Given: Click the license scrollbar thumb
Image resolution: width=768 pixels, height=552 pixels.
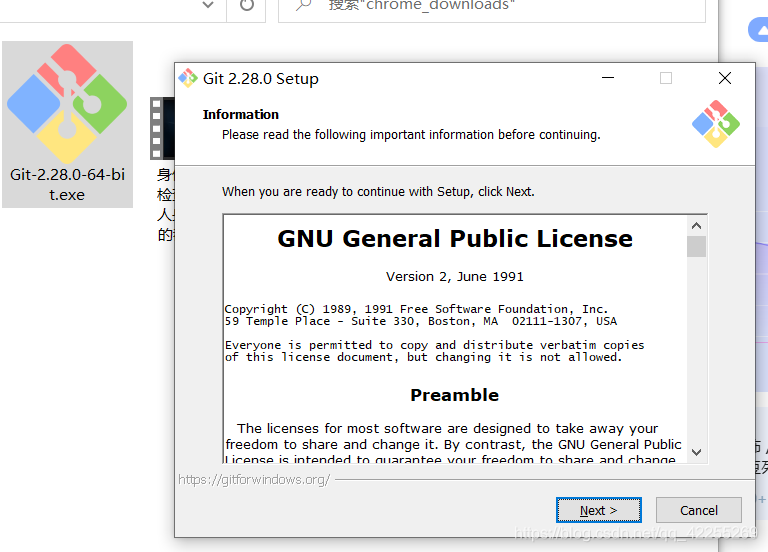Looking at the screenshot, I should point(696,246).
